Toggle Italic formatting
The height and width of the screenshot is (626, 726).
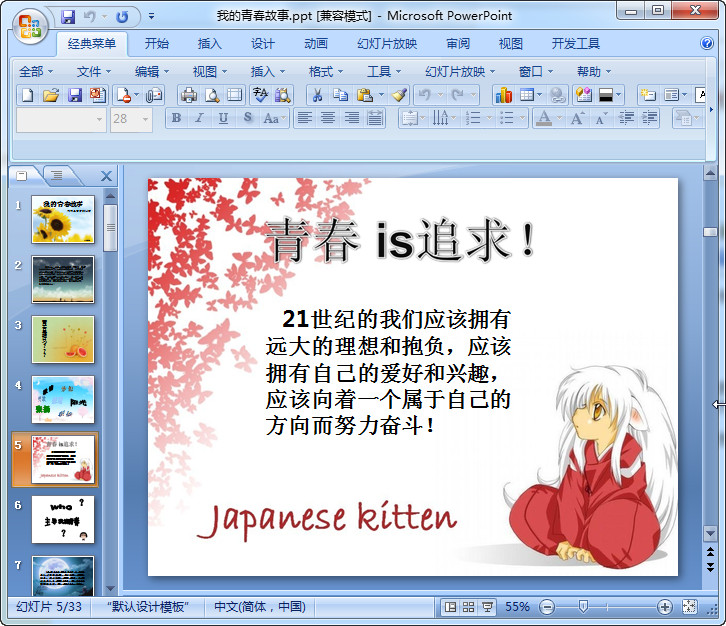click(200, 119)
